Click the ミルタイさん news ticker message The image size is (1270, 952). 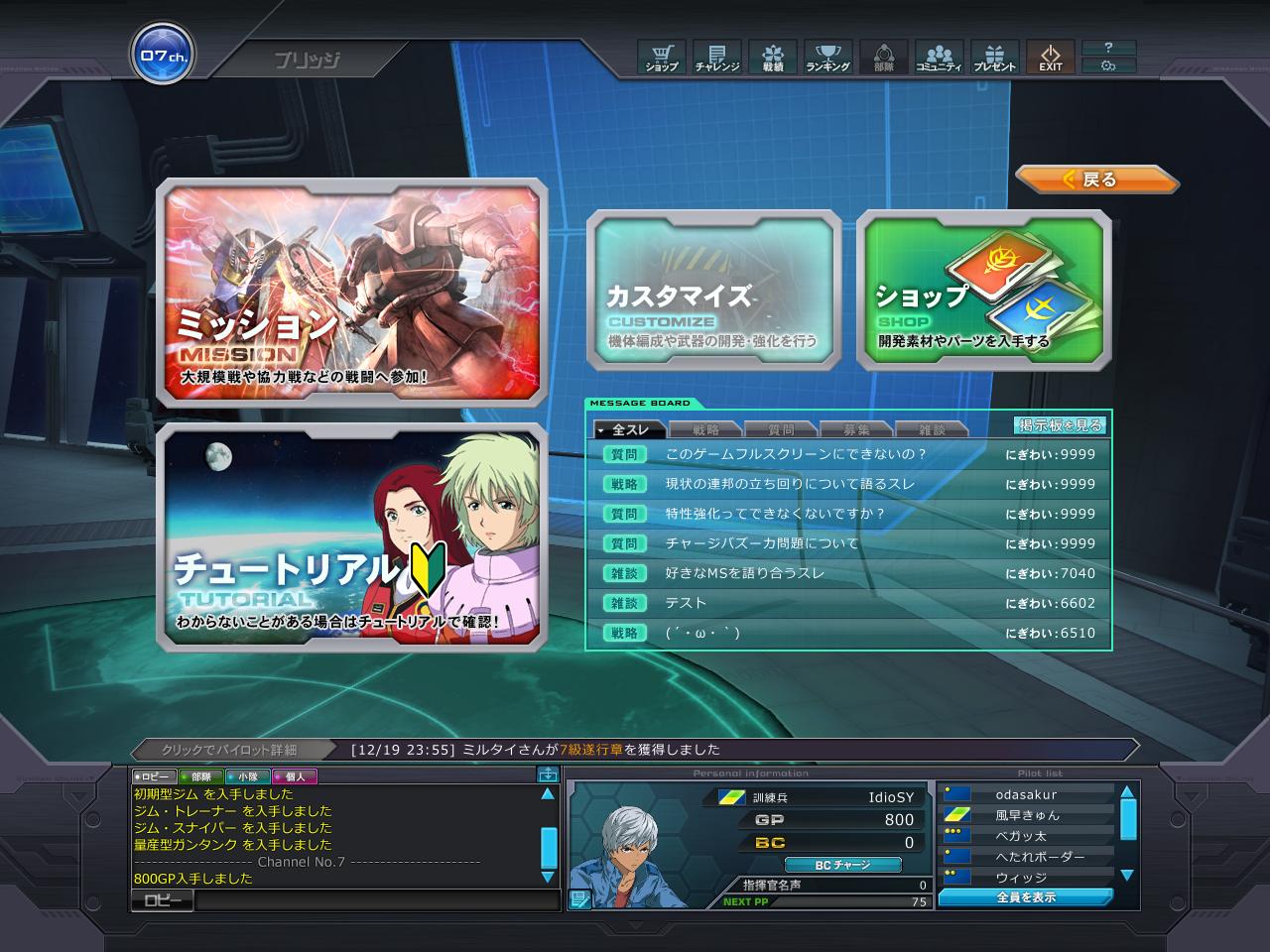coord(536,750)
